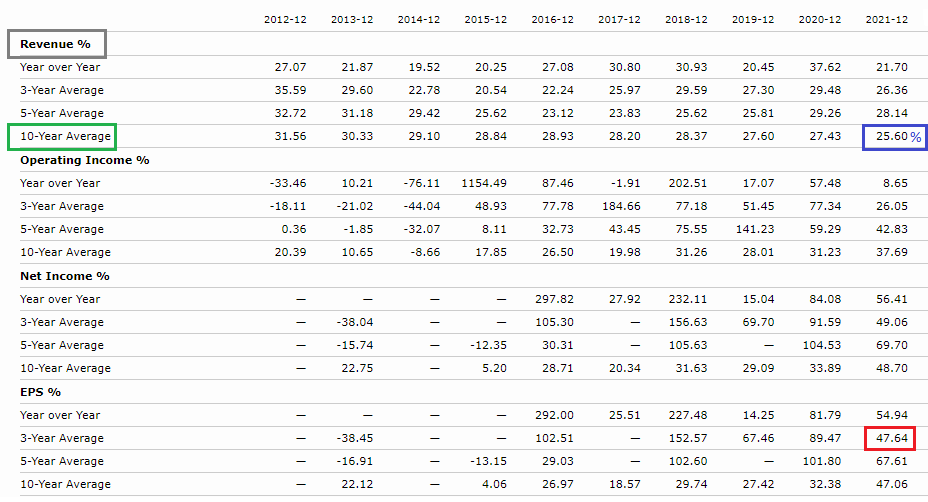Click the 5-Year Average label under Net Income %
This screenshot has height=502, width=928.
[x=62, y=345]
